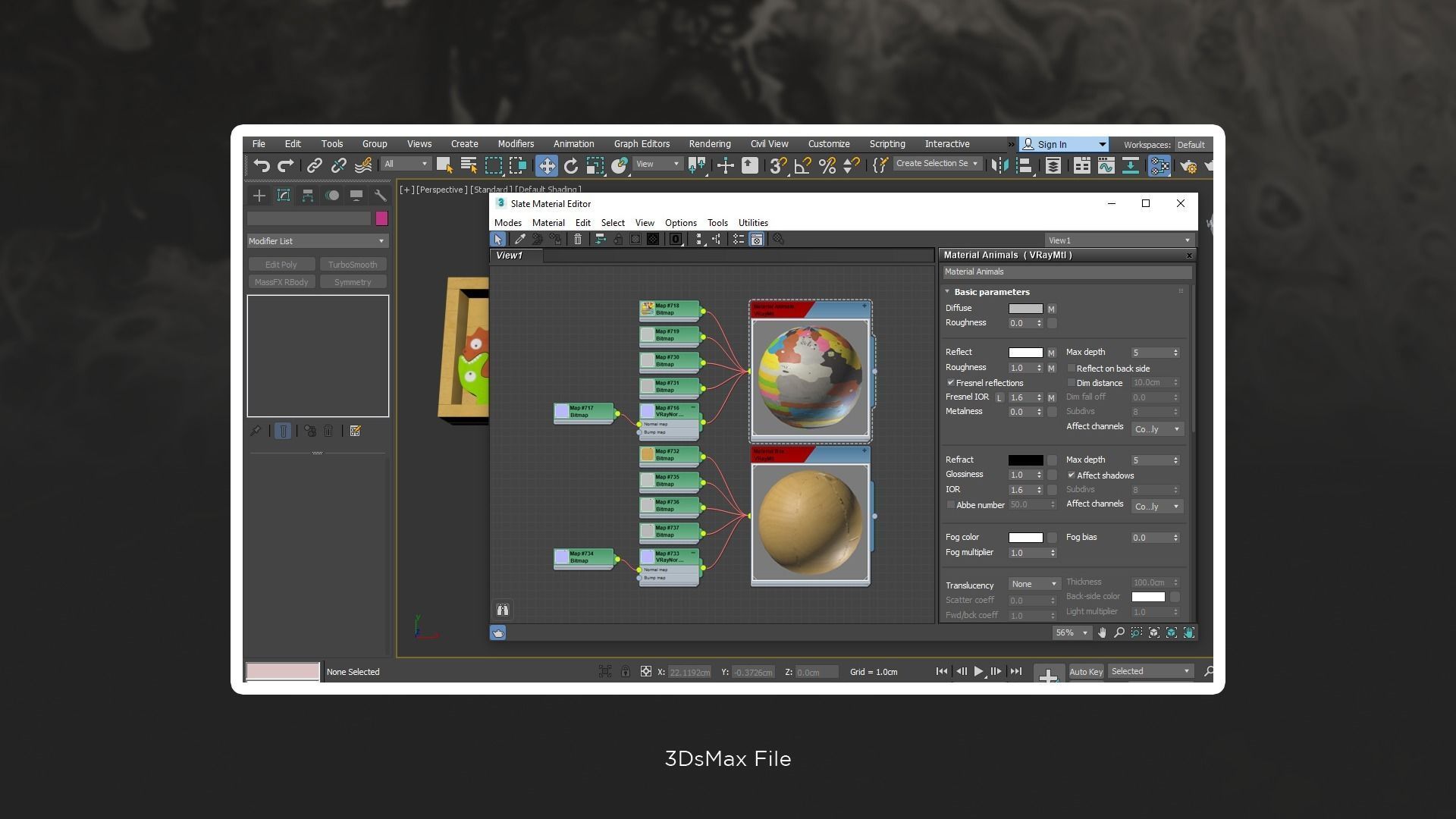Click the Diffuse color swatch
This screenshot has height=819, width=1456.
tap(1025, 309)
